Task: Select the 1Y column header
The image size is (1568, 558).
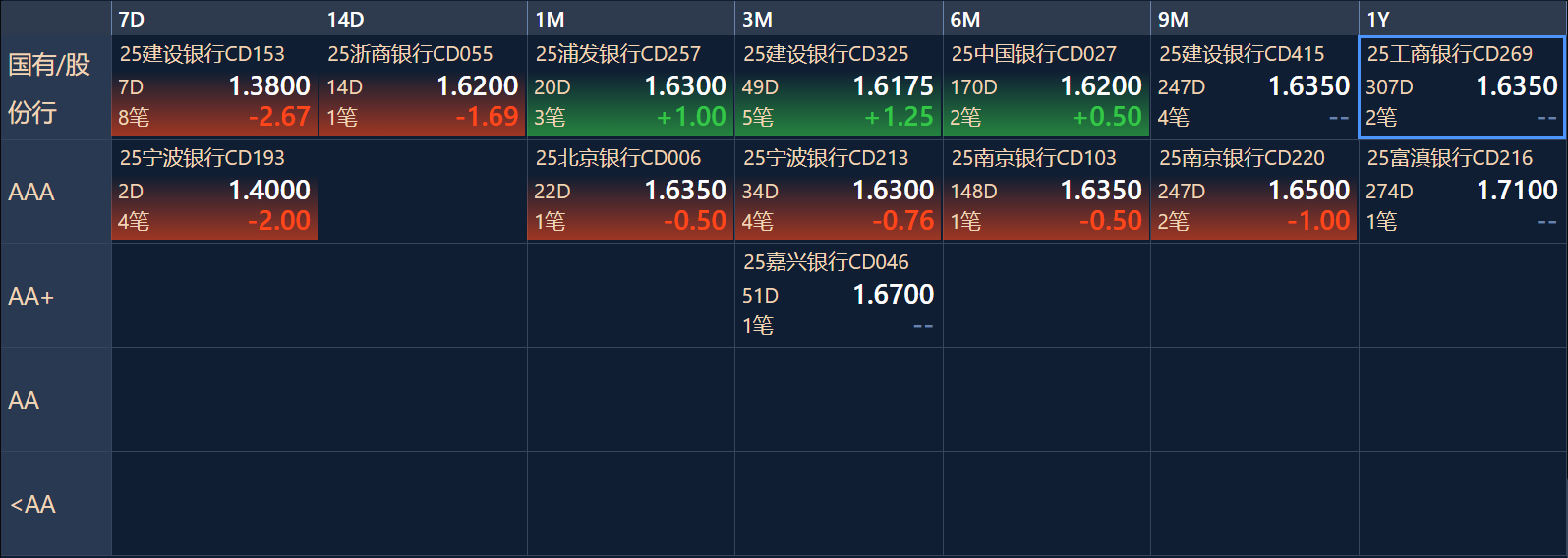Action: tap(1463, 19)
